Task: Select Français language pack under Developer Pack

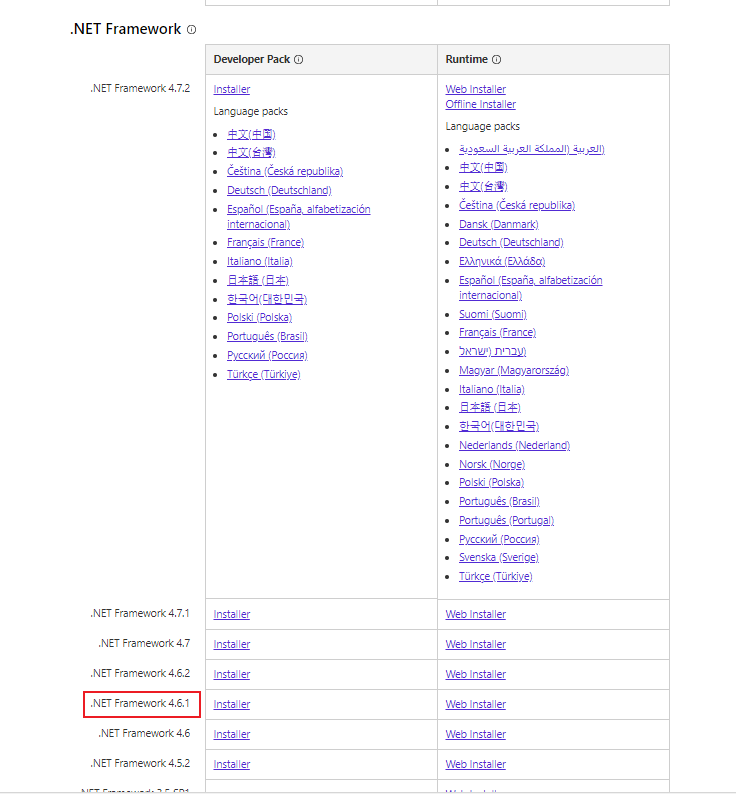Action: (x=265, y=243)
